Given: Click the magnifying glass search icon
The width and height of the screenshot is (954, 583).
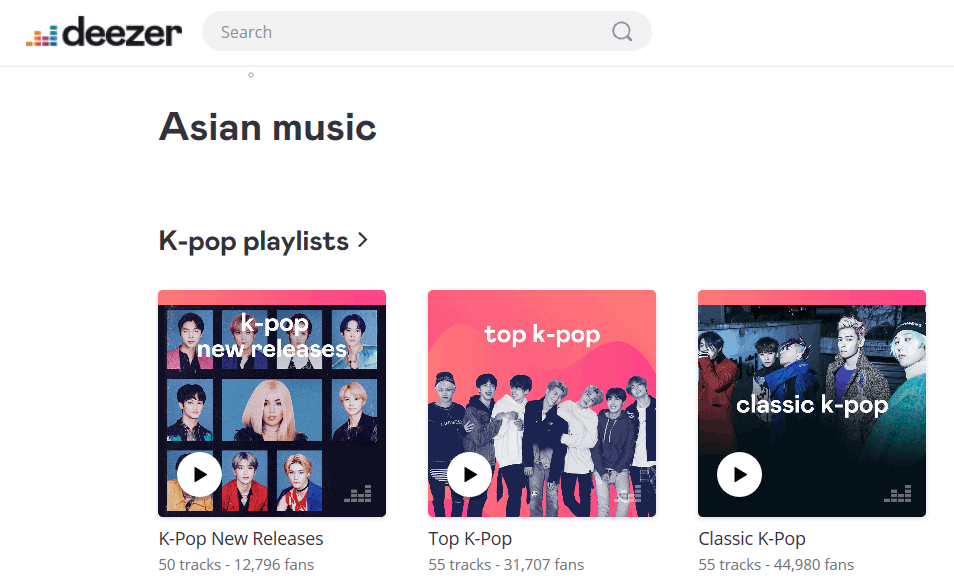Looking at the screenshot, I should [622, 31].
